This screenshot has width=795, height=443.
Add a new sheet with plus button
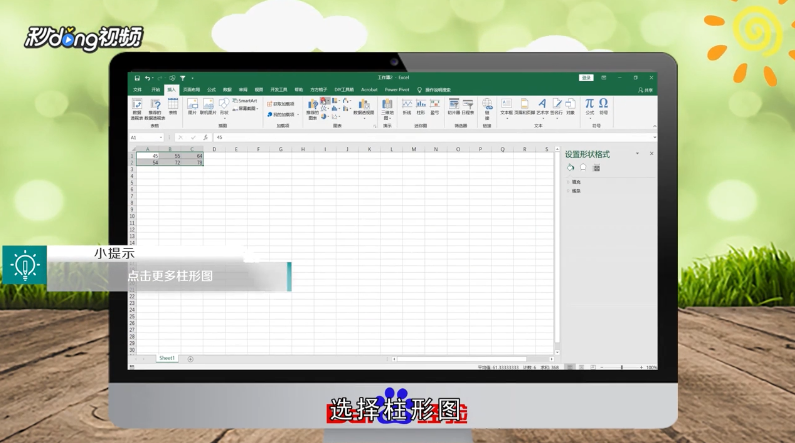(x=191, y=359)
